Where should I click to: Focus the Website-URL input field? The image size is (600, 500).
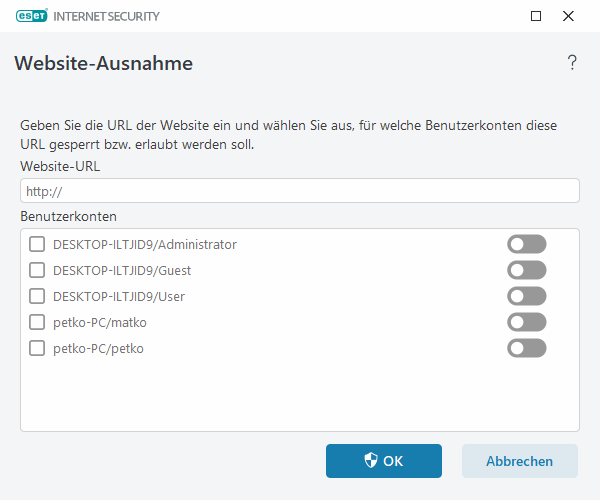pos(300,191)
